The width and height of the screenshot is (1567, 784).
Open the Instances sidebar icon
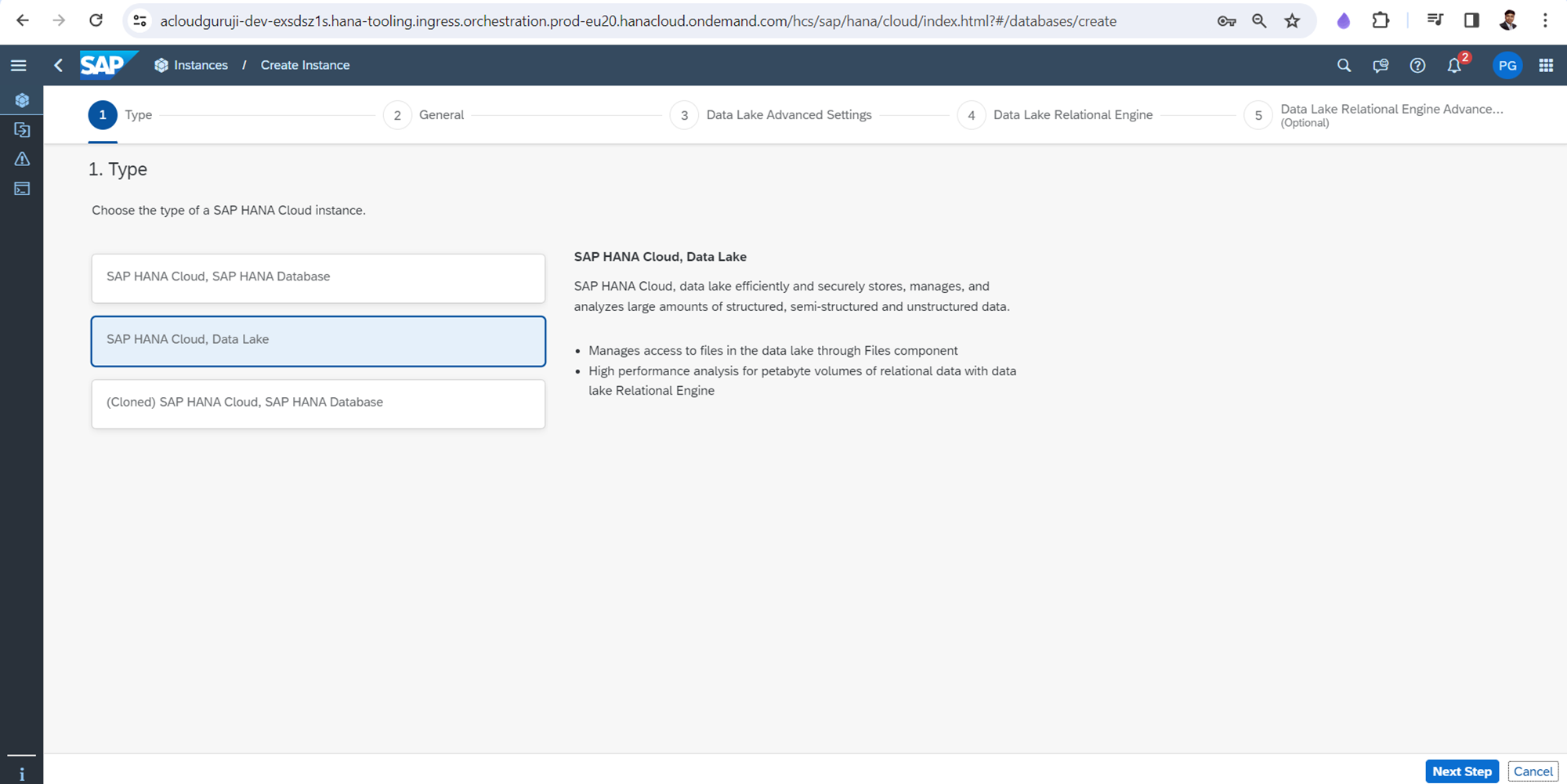coord(22,100)
